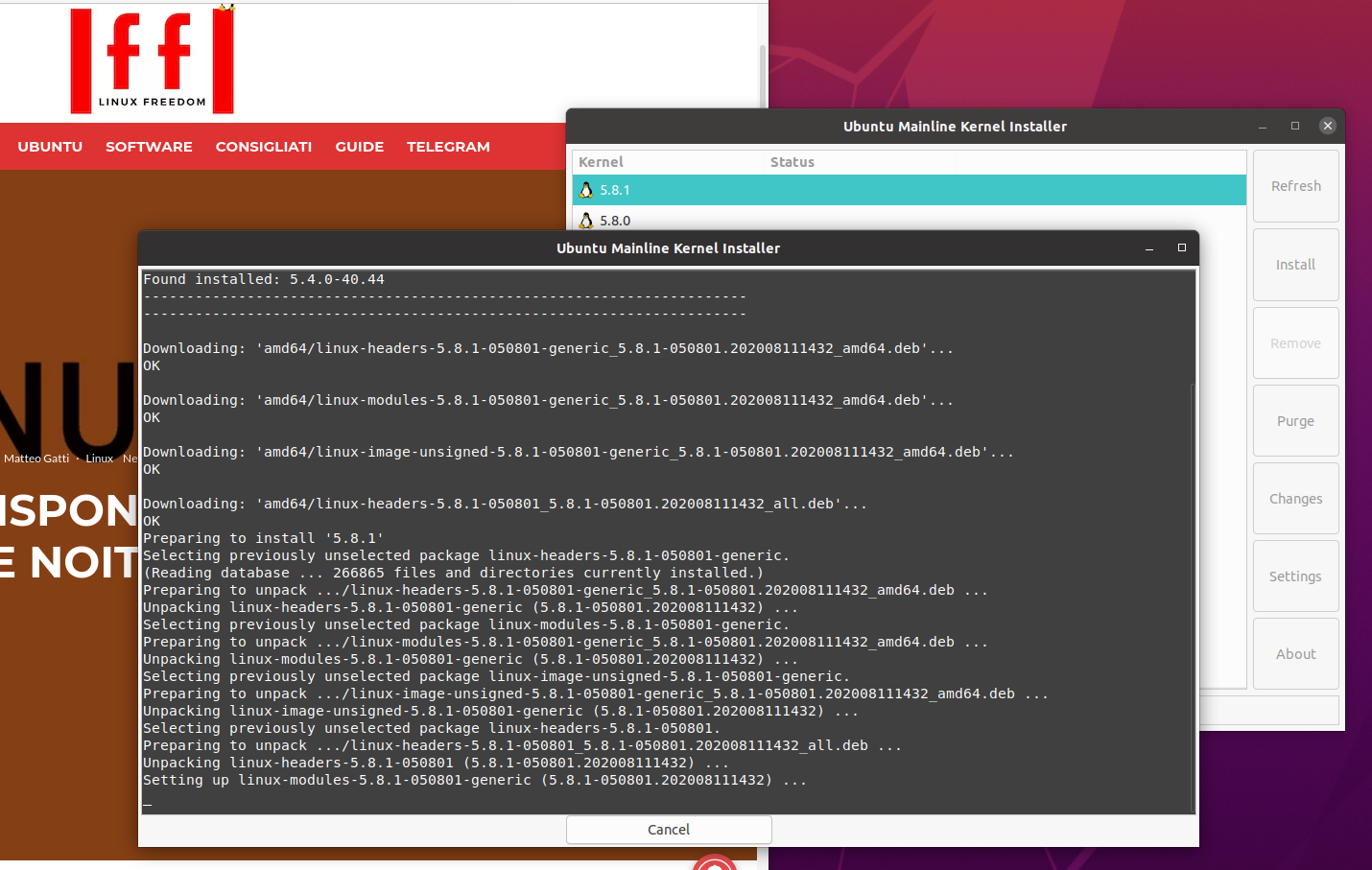Install the selected kernel
Screen dimensions: 1372x870
pyautogui.click(x=1295, y=264)
